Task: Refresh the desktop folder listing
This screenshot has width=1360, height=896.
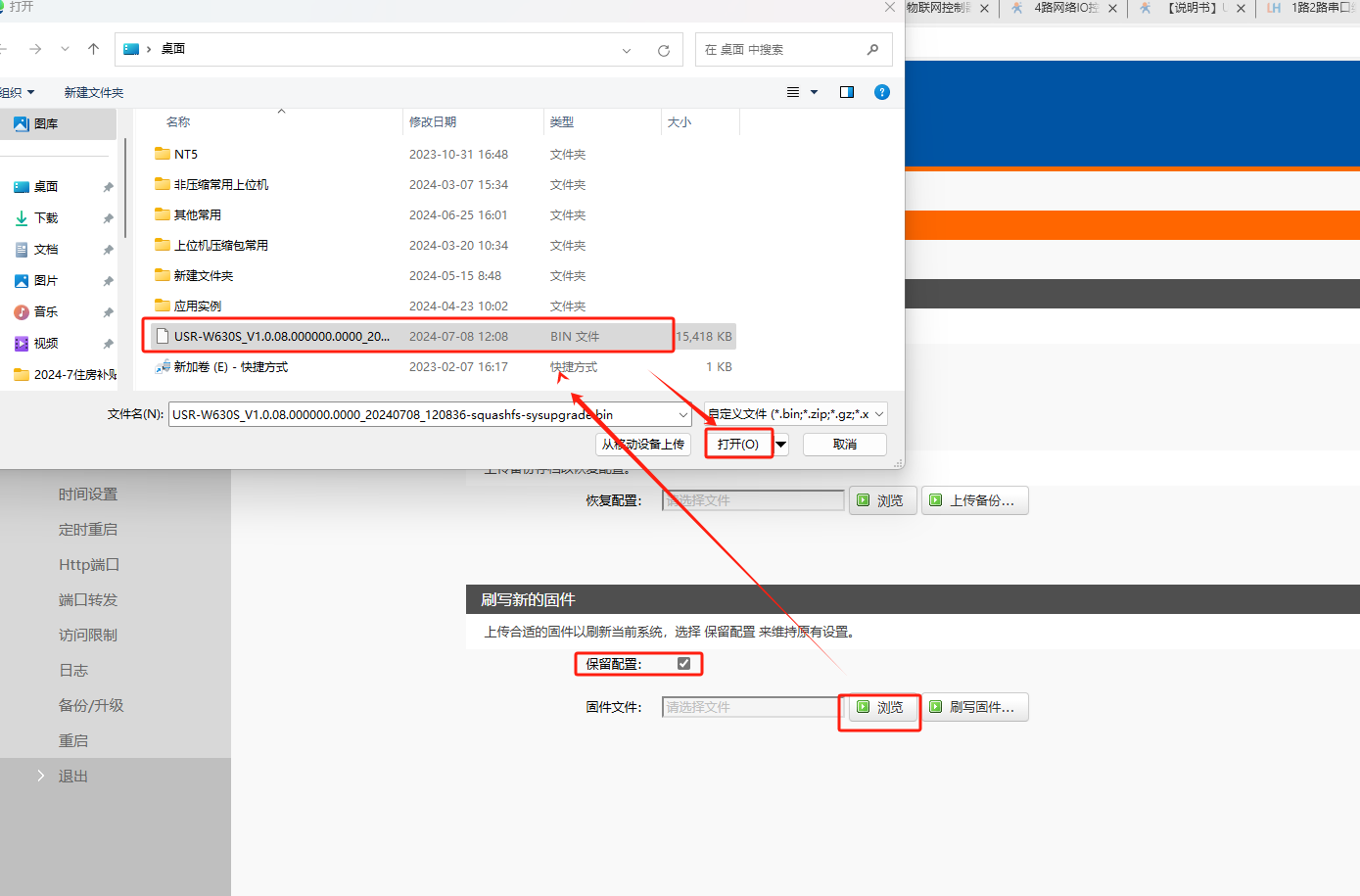Action: [x=664, y=50]
